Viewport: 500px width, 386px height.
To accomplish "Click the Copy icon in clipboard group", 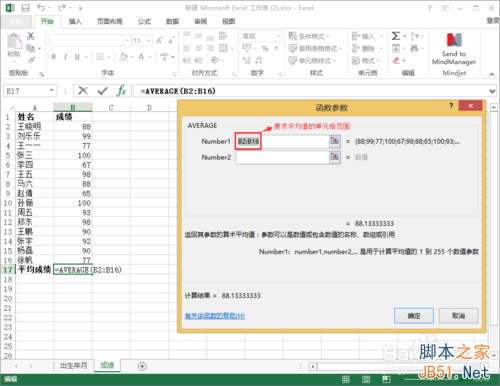I will 31,48.
